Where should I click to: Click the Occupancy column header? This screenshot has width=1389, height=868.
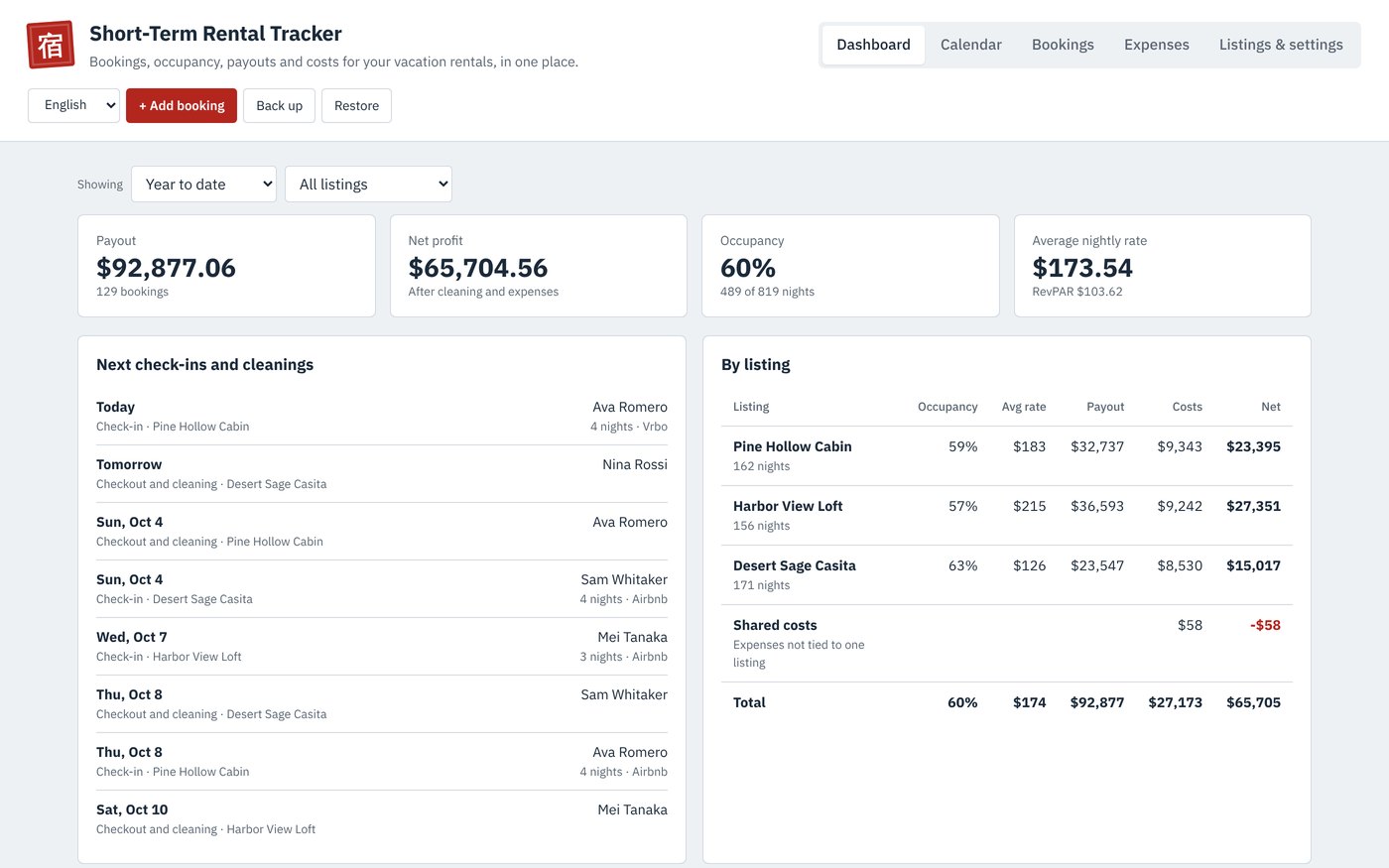tap(947, 407)
